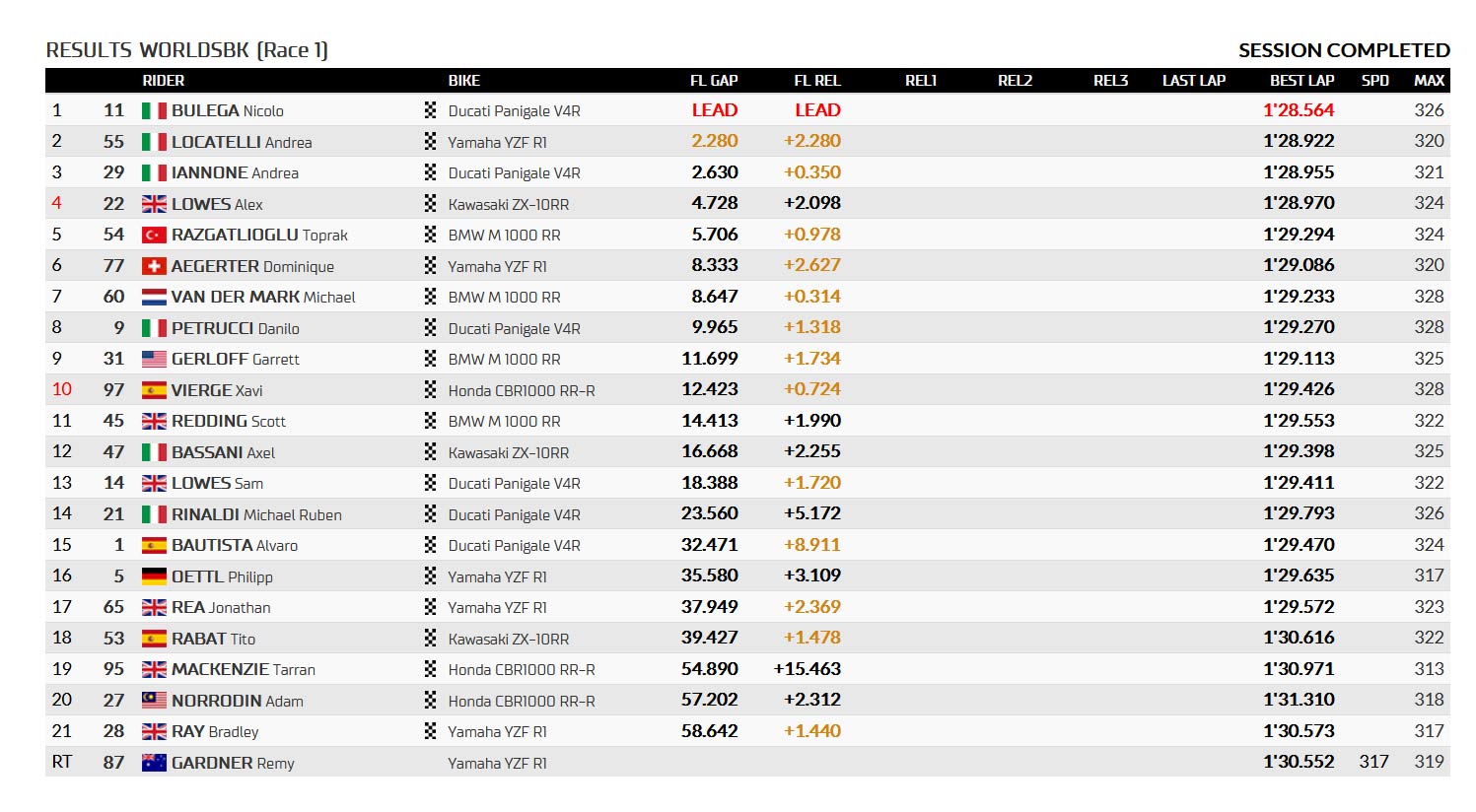Click the FL REL value +8.911

tap(812, 545)
